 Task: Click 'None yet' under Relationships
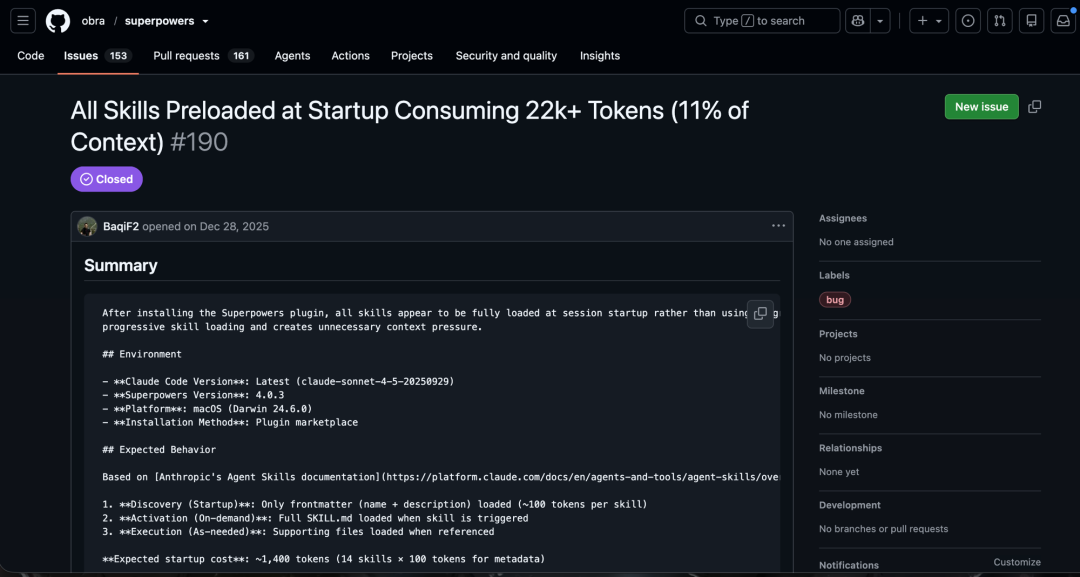click(x=839, y=472)
